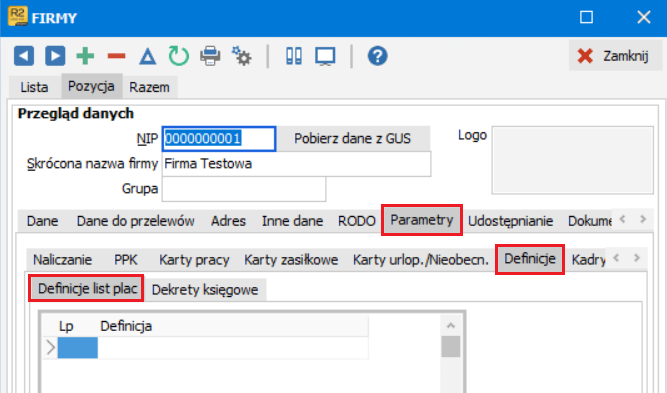This screenshot has height=393, width=667.
Task: Click the R2 application logo icon
Action: click(x=17, y=16)
